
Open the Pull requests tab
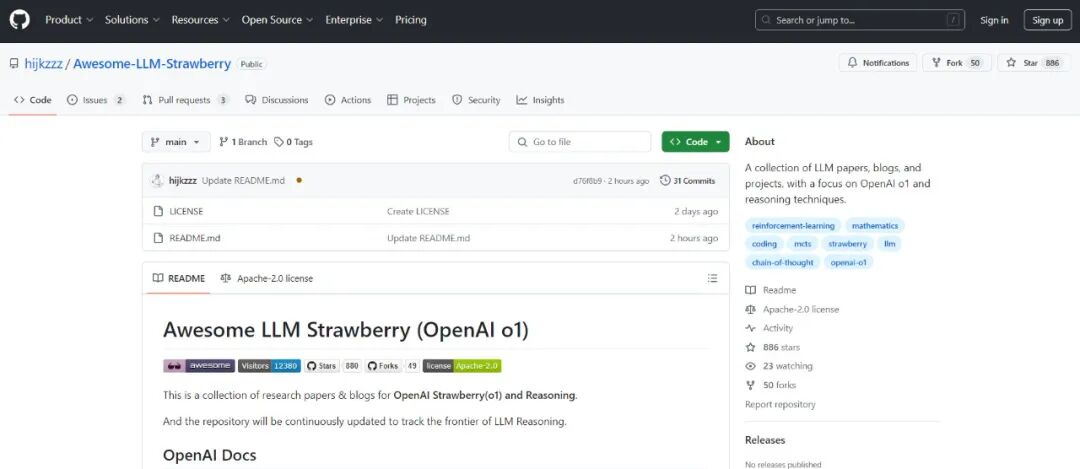point(185,100)
